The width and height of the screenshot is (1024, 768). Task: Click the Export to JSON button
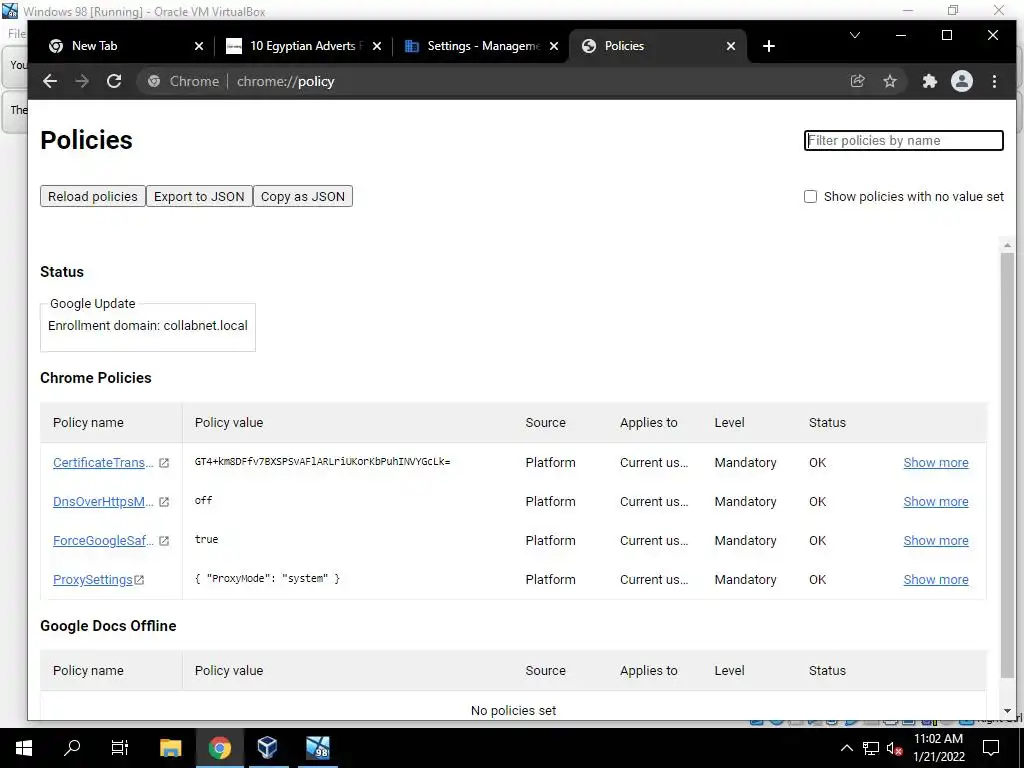click(x=199, y=197)
